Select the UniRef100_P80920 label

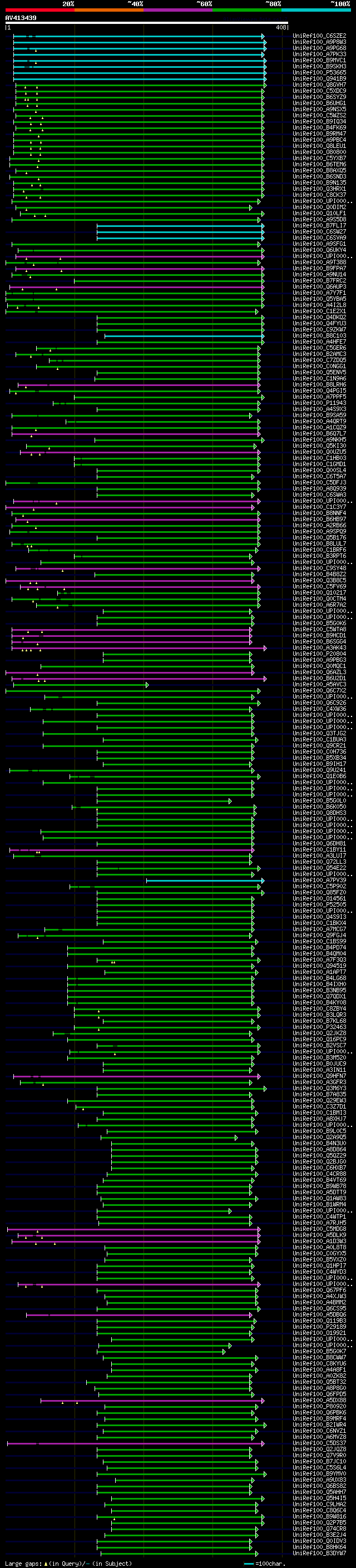tap(319, 1407)
